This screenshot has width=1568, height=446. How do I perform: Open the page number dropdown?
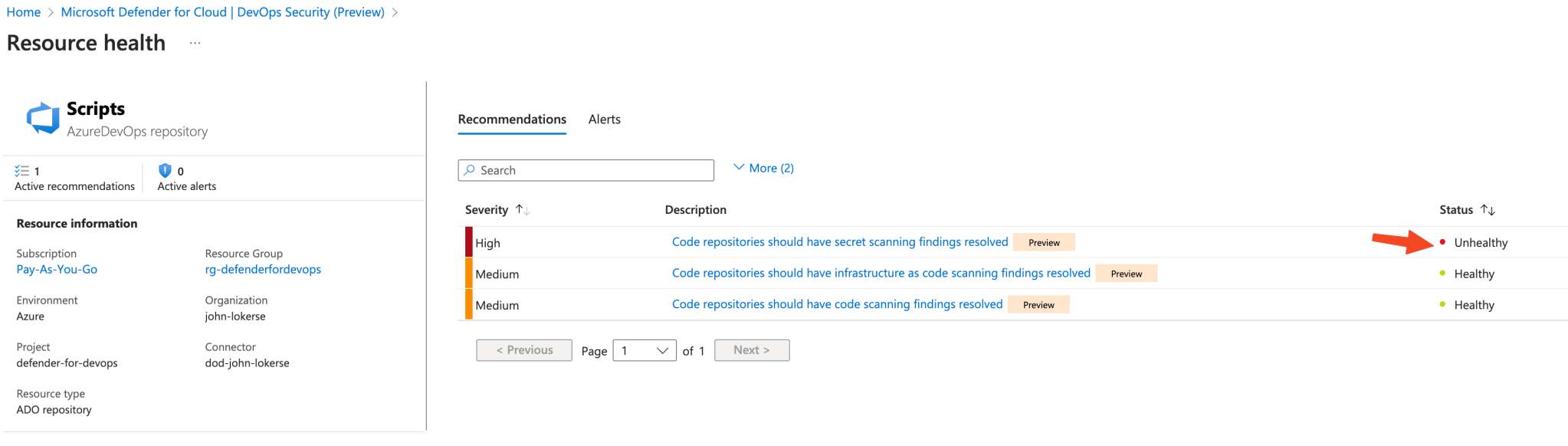click(645, 350)
